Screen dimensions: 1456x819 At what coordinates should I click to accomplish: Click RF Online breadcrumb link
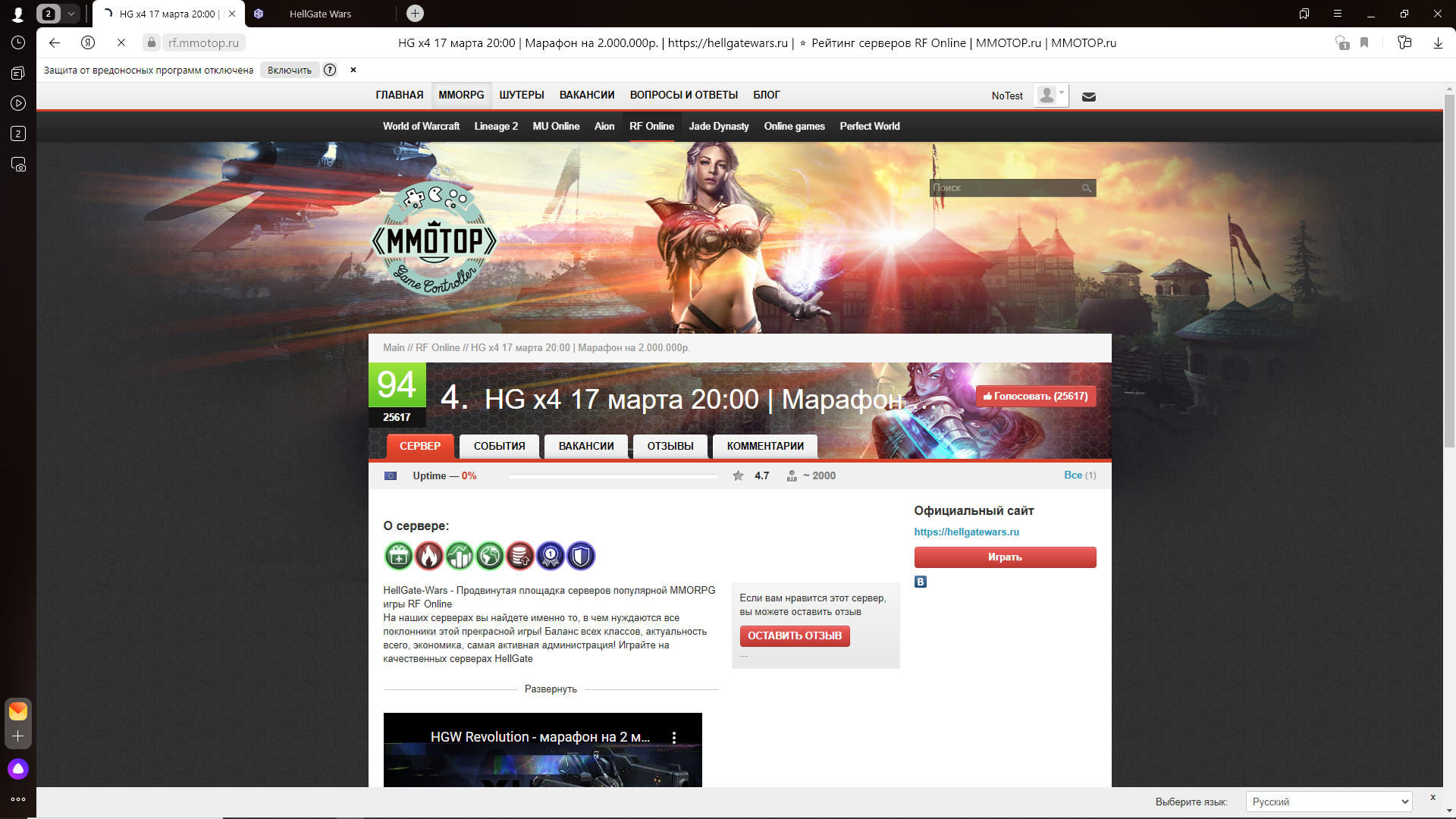click(x=438, y=347)
